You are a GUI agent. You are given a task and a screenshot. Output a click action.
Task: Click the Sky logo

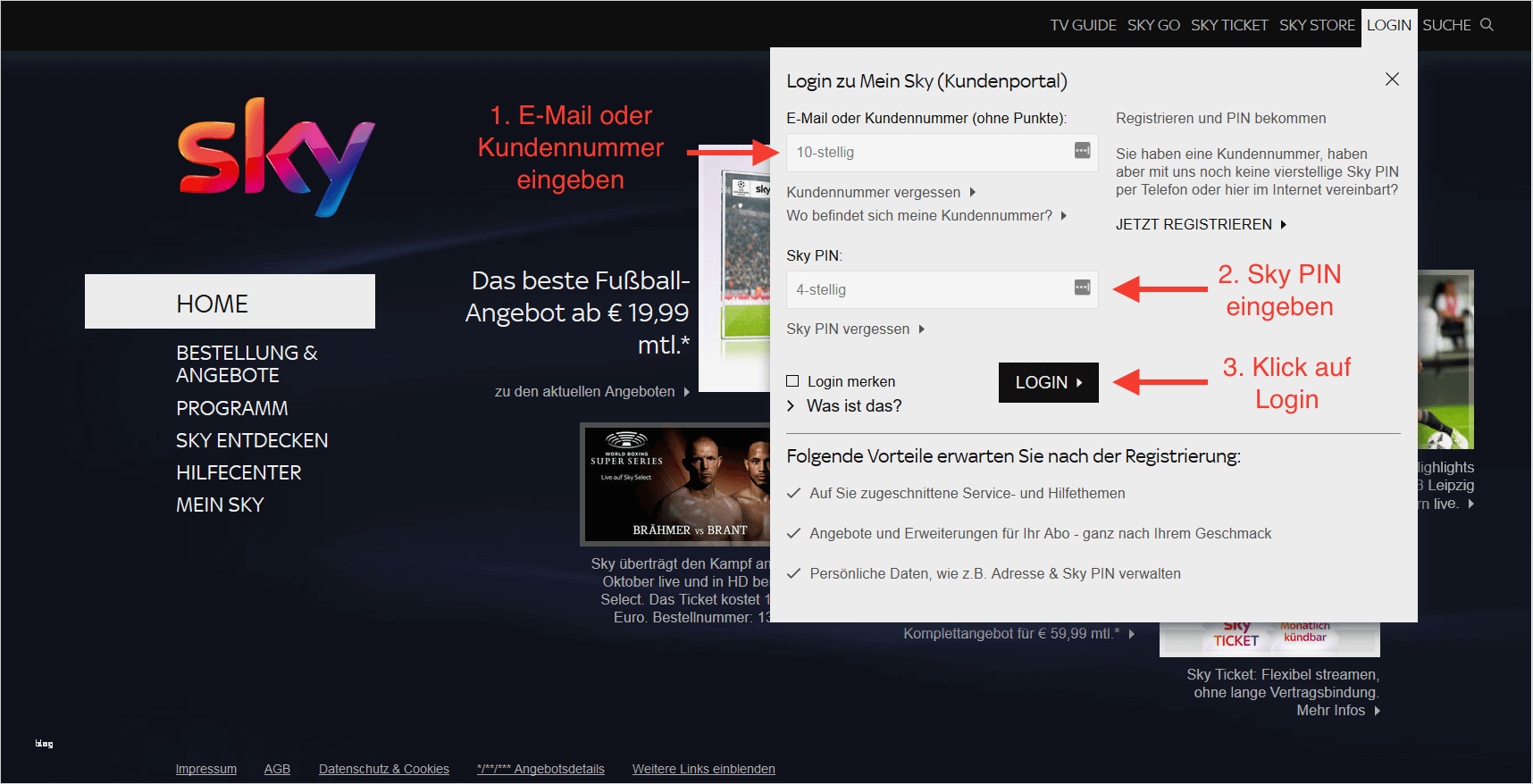point(276,157)
